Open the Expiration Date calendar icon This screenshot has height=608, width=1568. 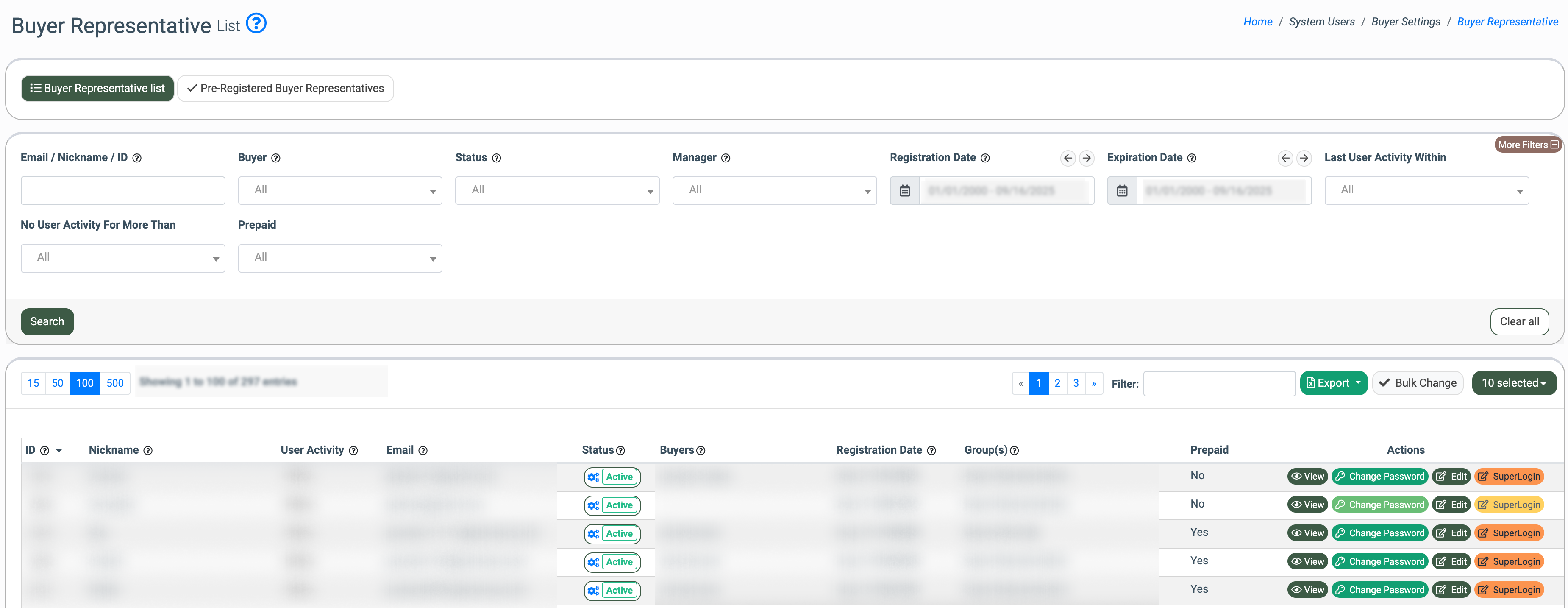pos(1122,191)
